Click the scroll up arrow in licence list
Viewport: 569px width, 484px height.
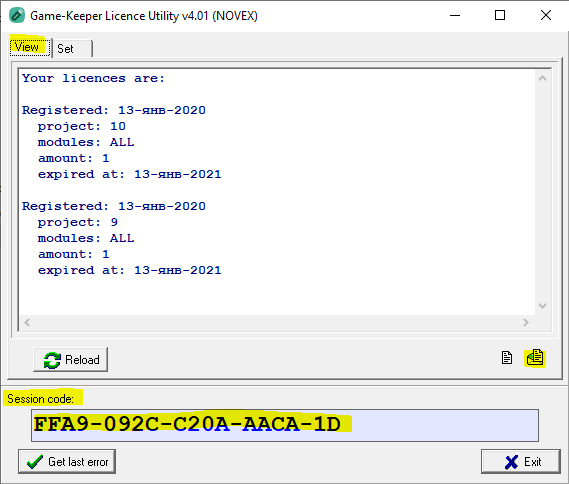tap(543, 78)
